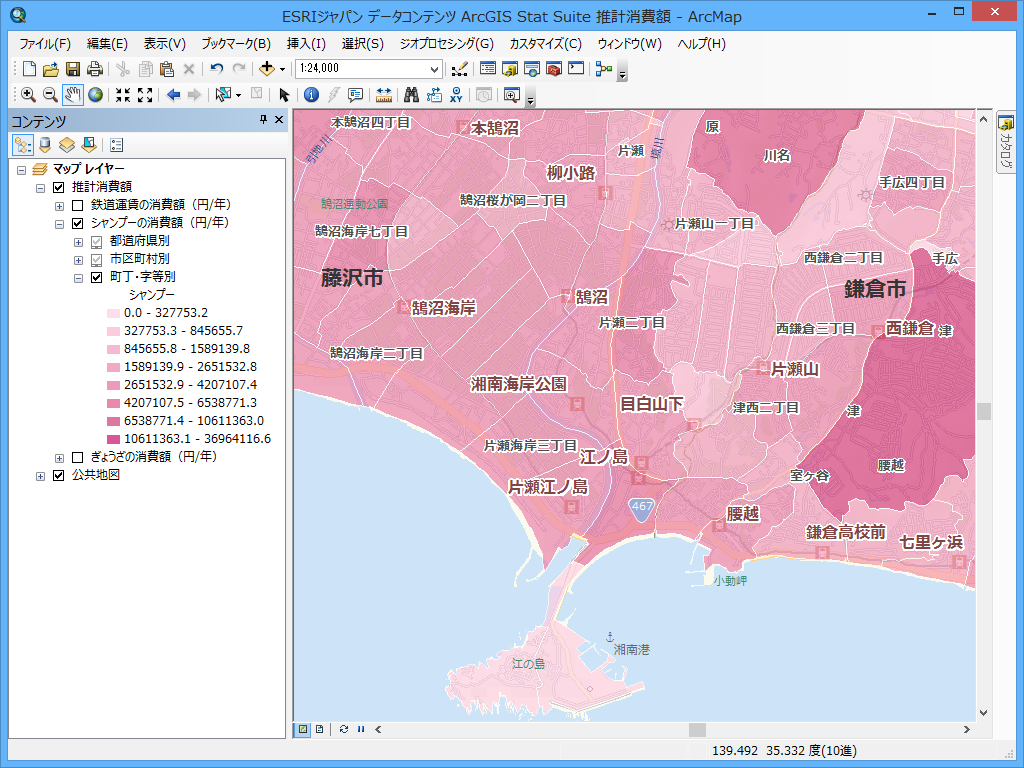Select the Select Elements arrow tool
This screenshot has height=768, width=1024.
283,95
